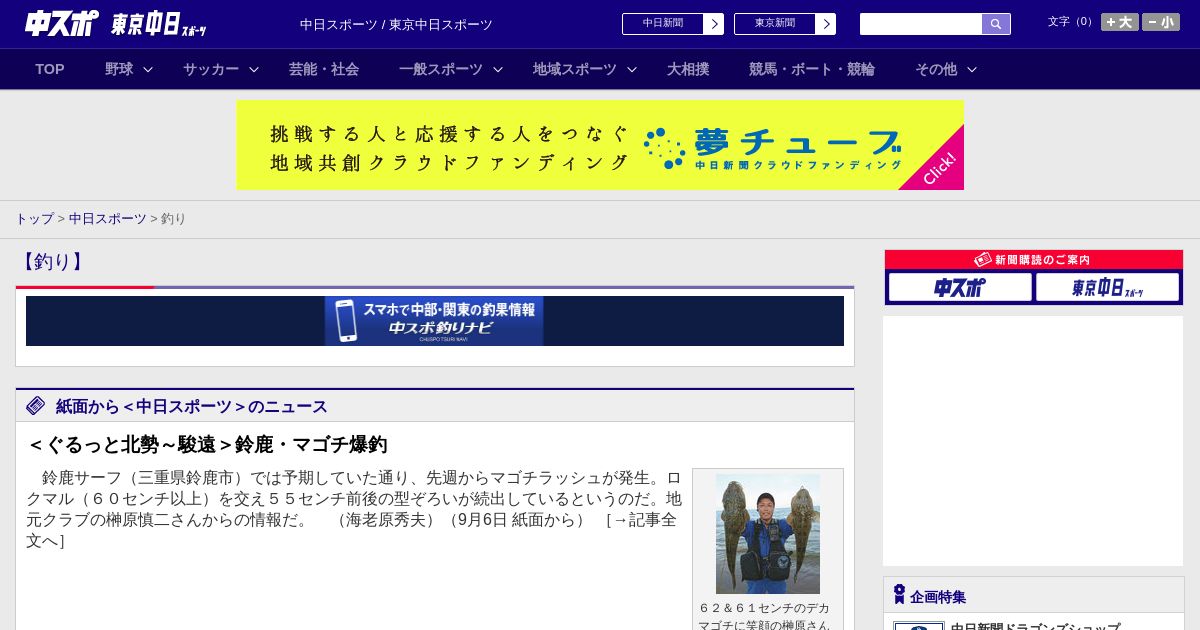Click the newspaper icon beside 紙面から heading

[x=36, y=405]
